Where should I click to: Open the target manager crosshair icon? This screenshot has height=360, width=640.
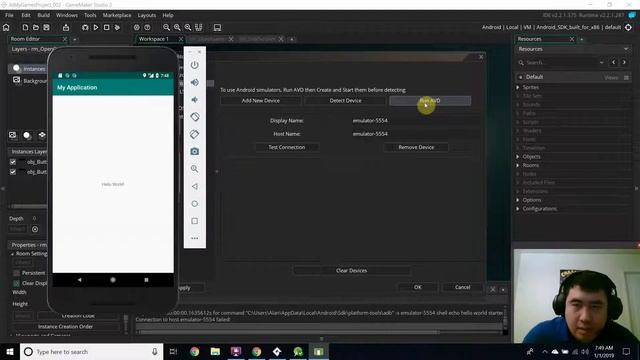[x=629, y=27]
